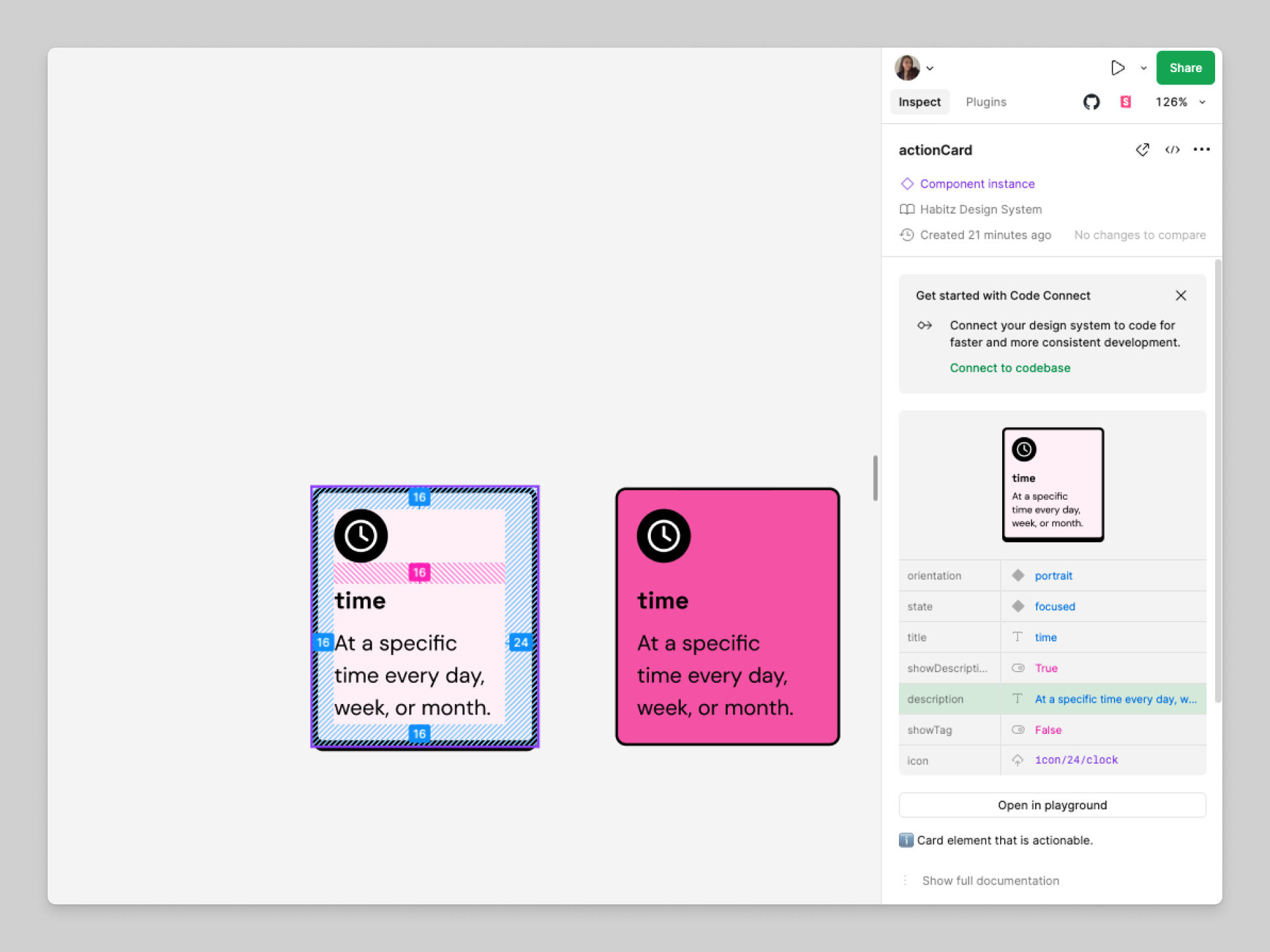Close the Code Connect banner
The width and height of the screenshot is (1270, 952).
pos(1181,296)
